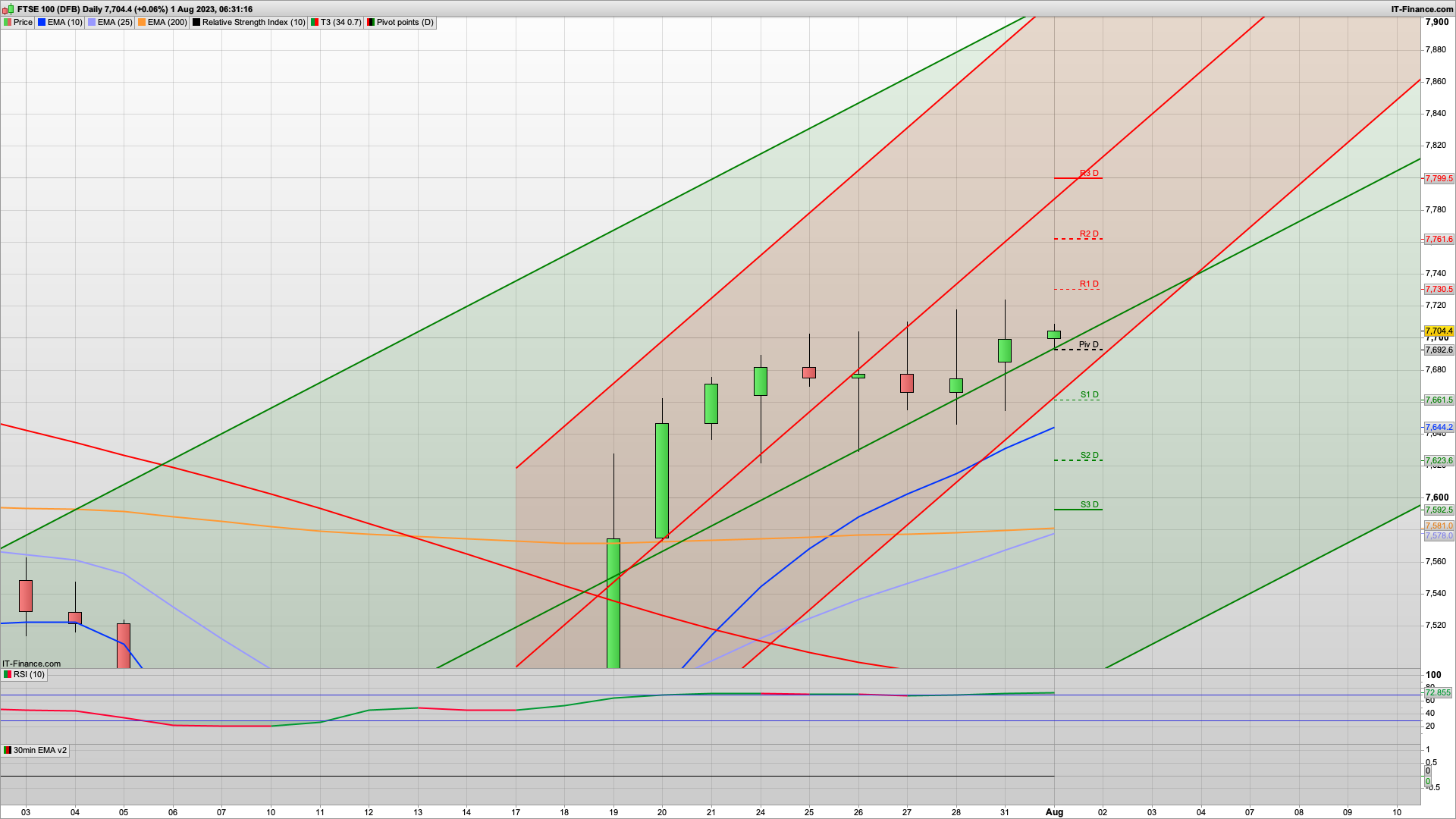The image size is (1456, 819).
Task: Click the 7,799.5 red price tag
Action: point(1439,179)
